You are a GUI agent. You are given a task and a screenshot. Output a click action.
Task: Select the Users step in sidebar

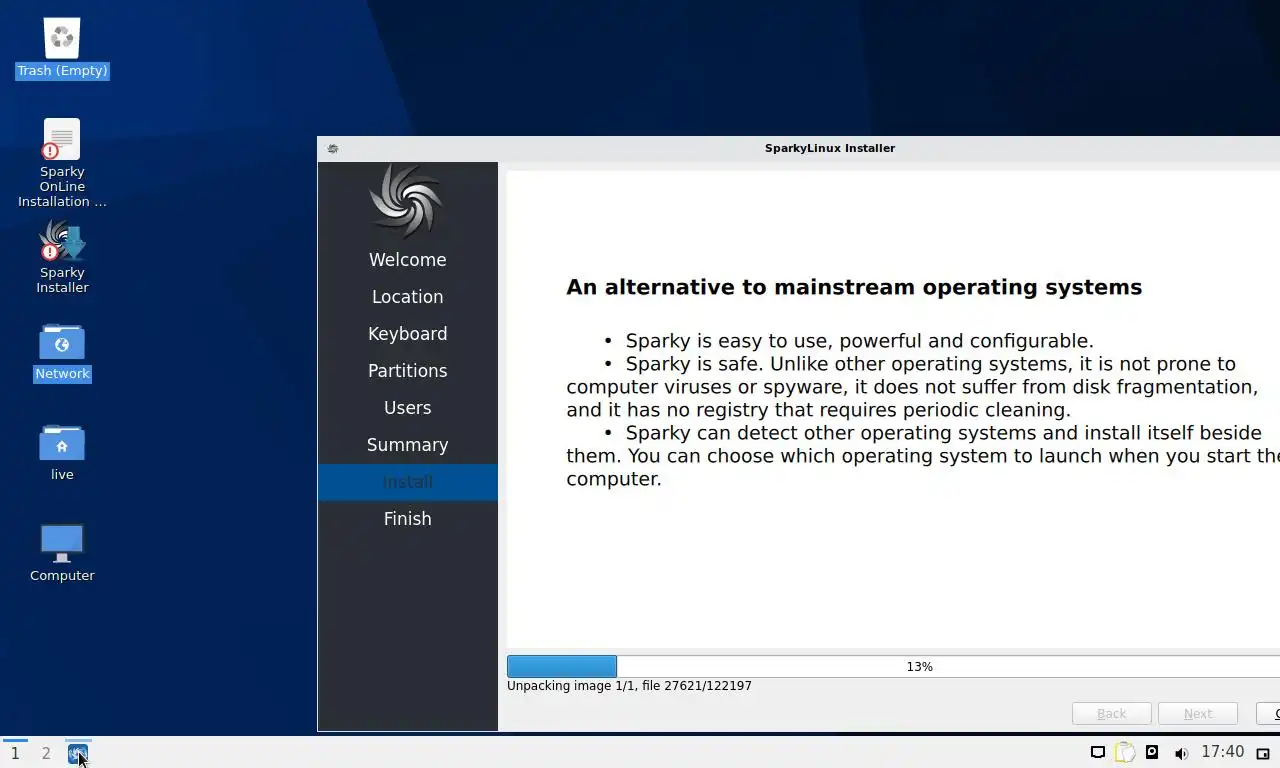coord(407,408)
